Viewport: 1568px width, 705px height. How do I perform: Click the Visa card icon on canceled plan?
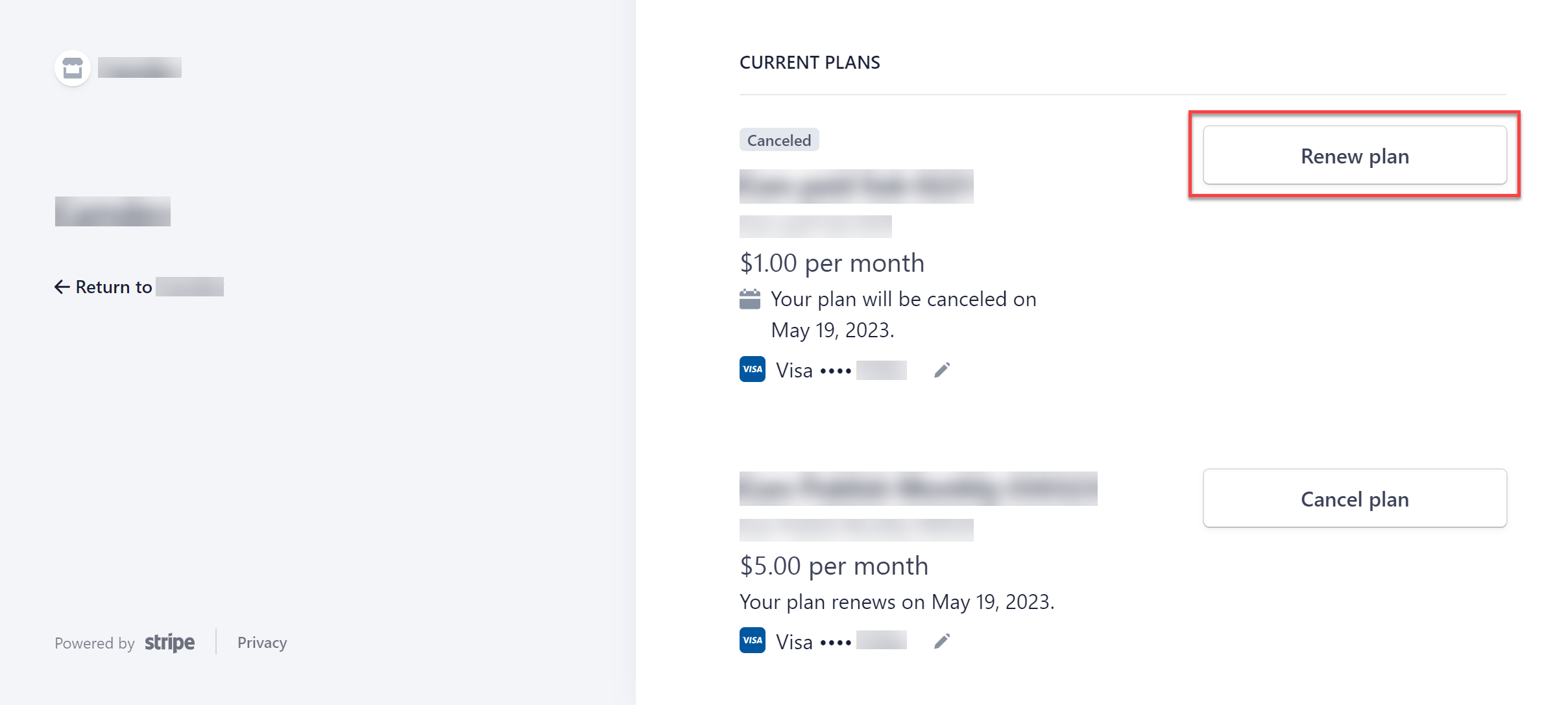[753, 370]
